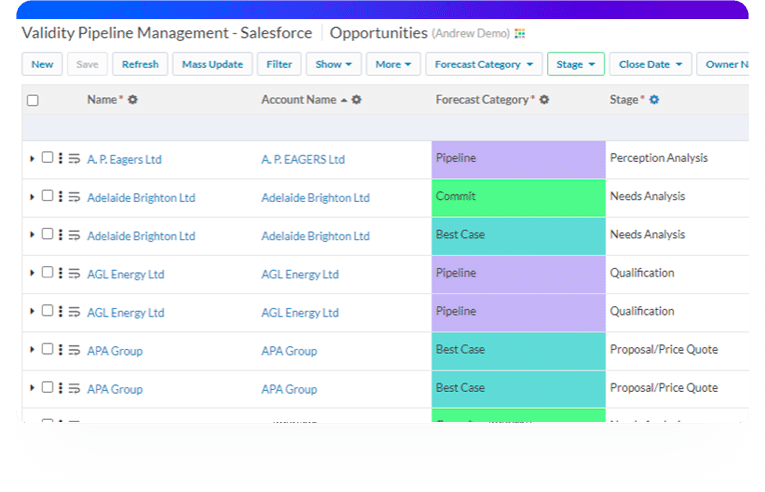Open settings gear for Name column

[x=133, y=100]
